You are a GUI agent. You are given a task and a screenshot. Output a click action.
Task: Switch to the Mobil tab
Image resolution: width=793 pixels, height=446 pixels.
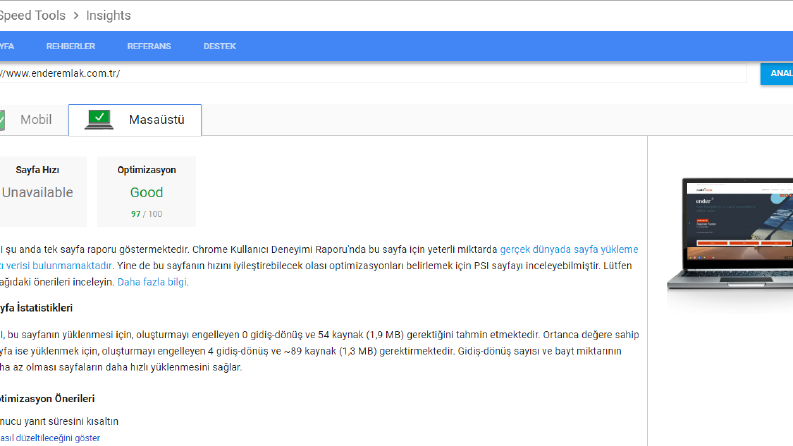tap(33, 120)
